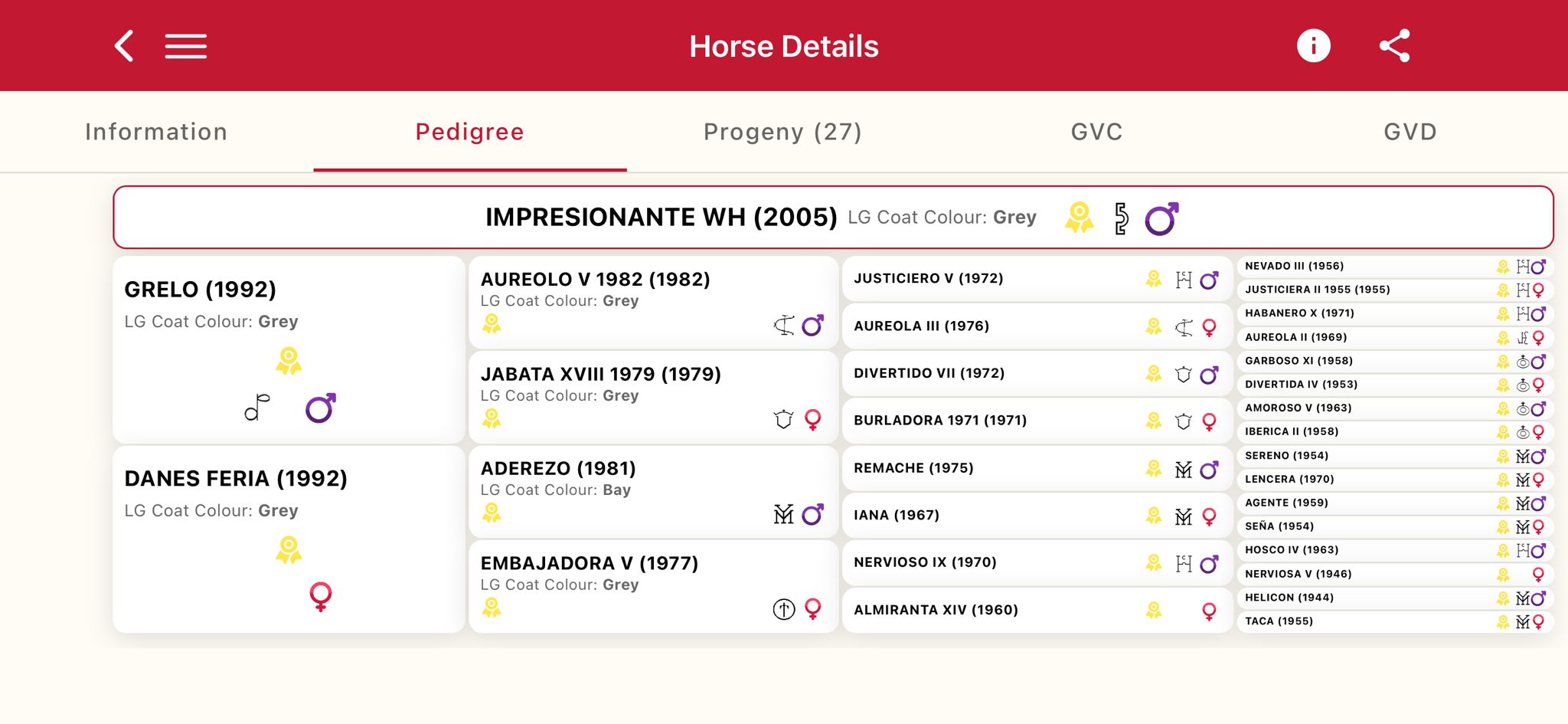1568x724 pixels.
Task: Switch to the Information tab
Action: [x=156, y=132]
